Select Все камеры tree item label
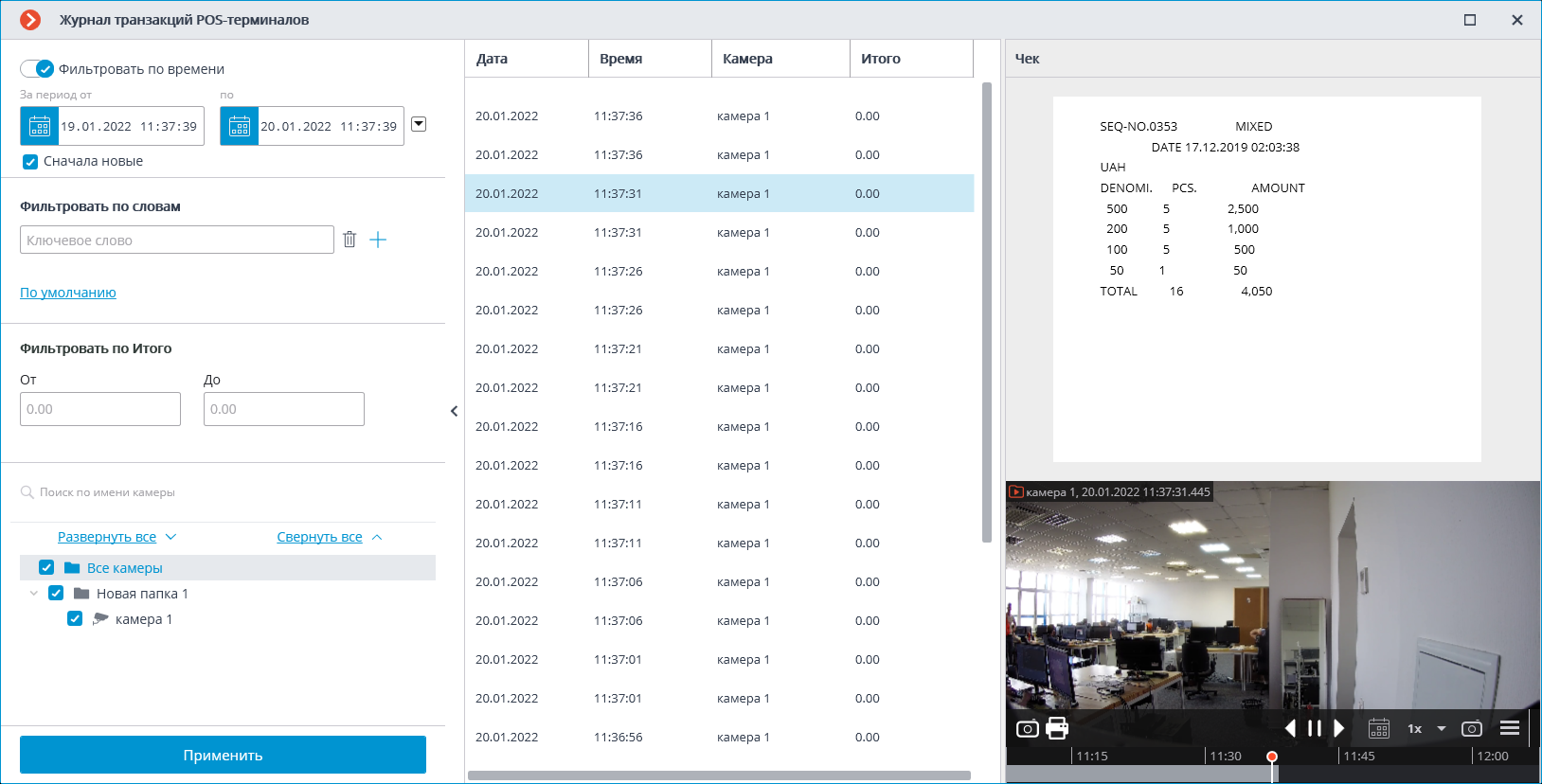 [125, 568]
